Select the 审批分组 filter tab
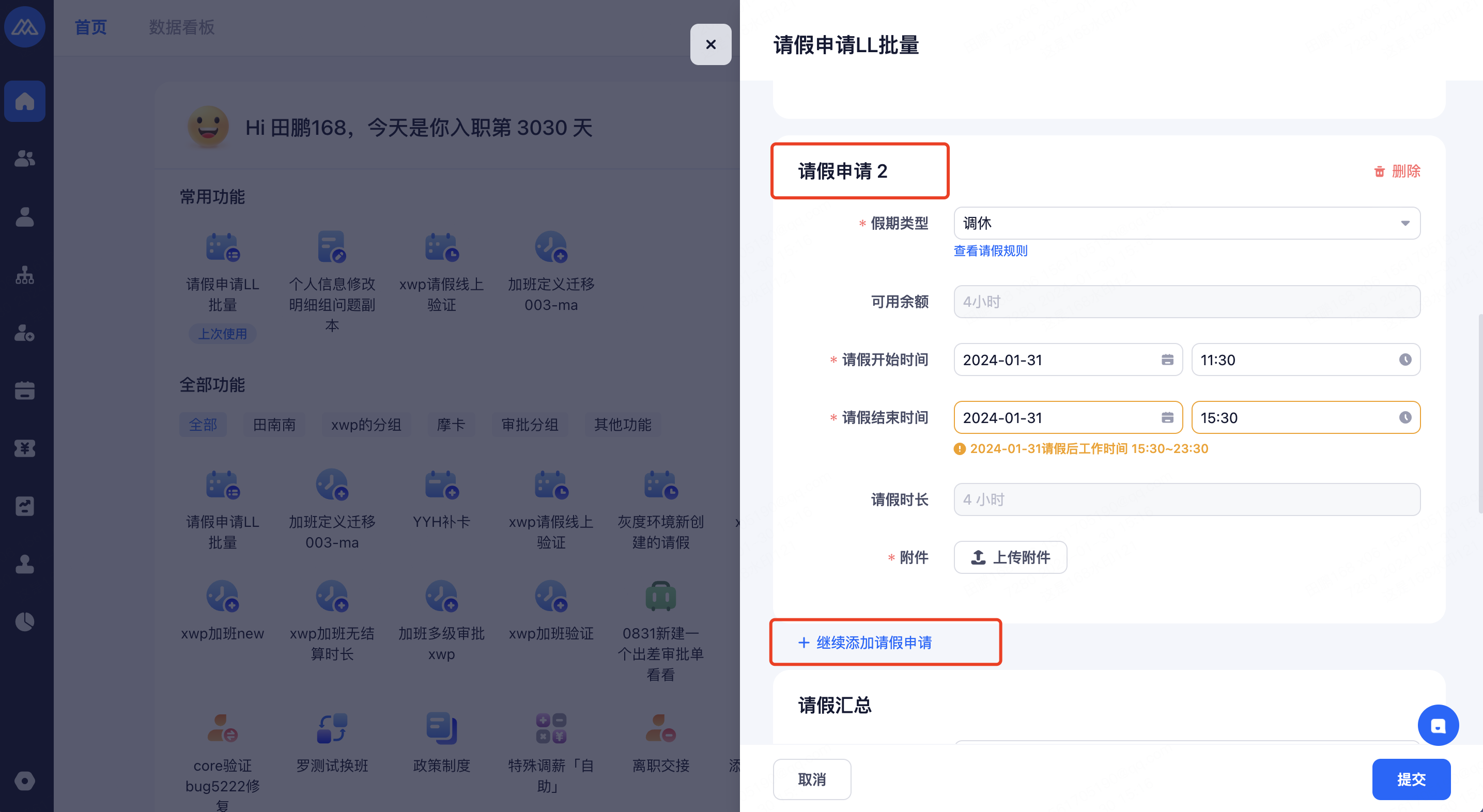 pos(530,425)
